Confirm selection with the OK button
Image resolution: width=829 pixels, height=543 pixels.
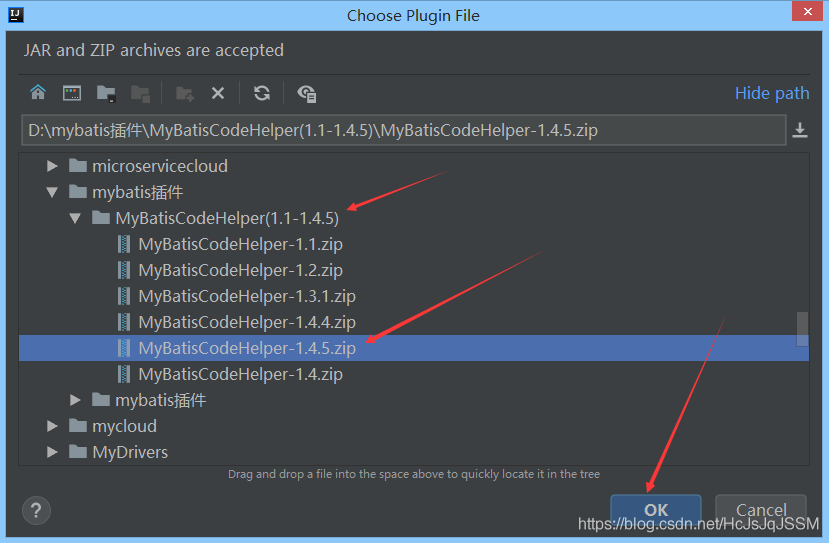[656, 510]
